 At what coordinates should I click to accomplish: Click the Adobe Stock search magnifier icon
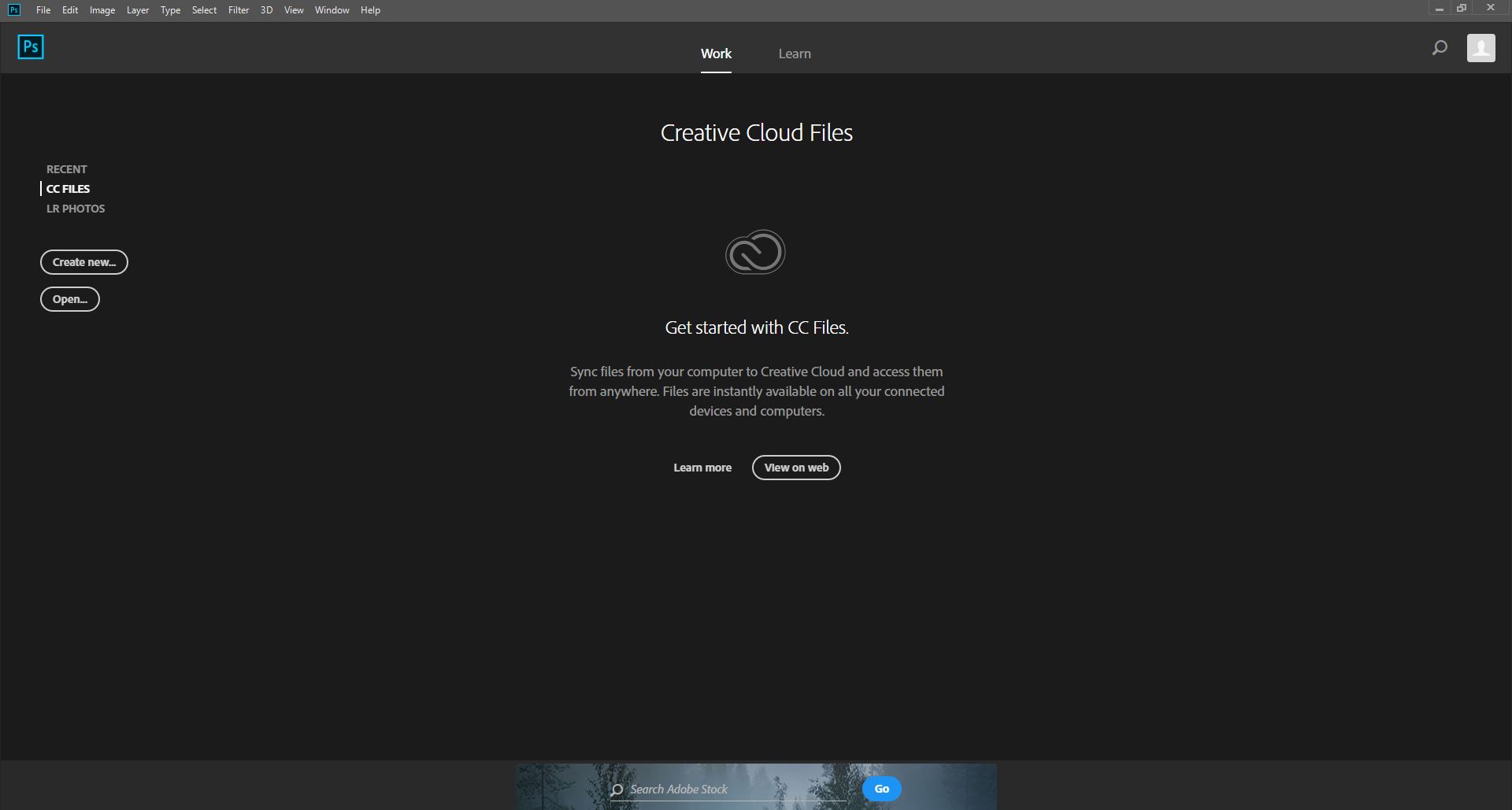tap(617, 790)
